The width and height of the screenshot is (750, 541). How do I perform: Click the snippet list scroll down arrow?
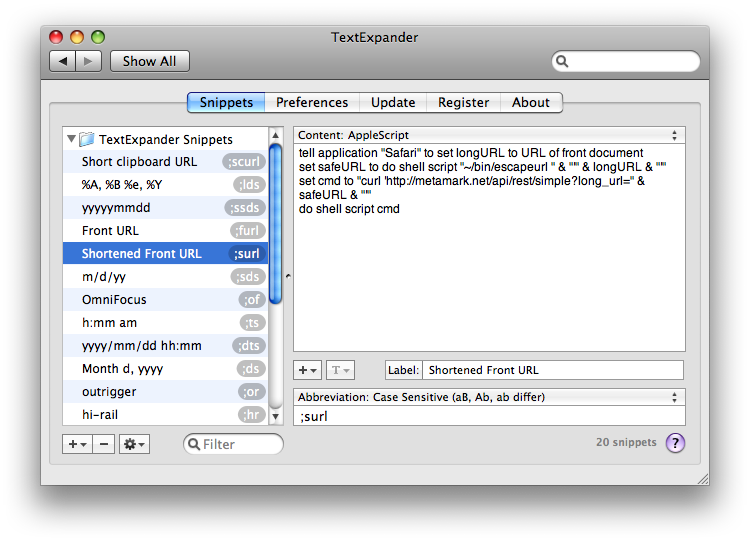pos(276,416)
